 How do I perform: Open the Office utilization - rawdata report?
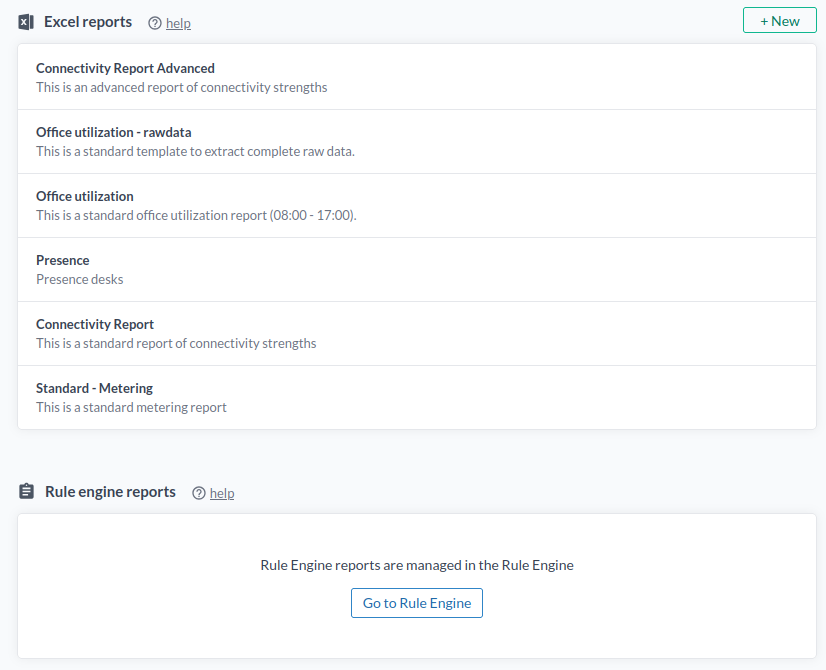click(113, 132)
